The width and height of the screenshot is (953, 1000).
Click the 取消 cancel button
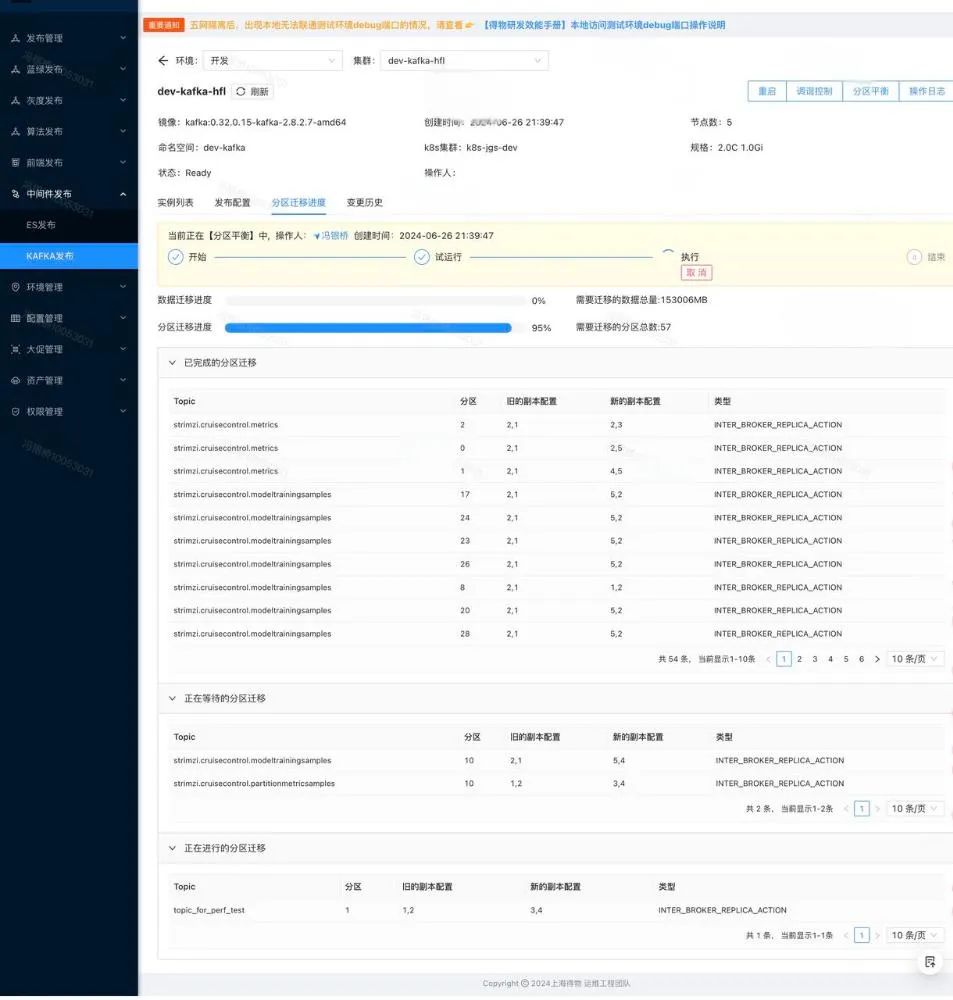tap(696, 272)
